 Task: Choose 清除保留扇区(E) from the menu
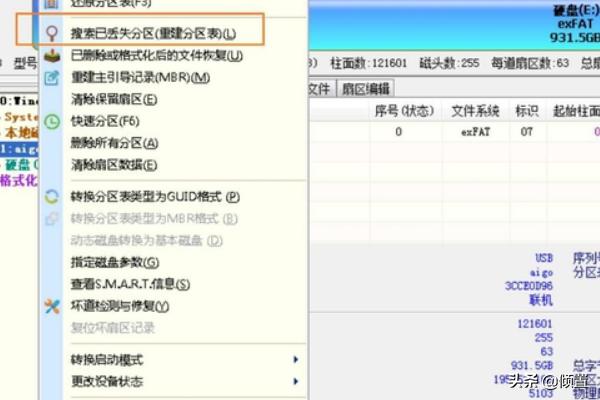(114, 100)
